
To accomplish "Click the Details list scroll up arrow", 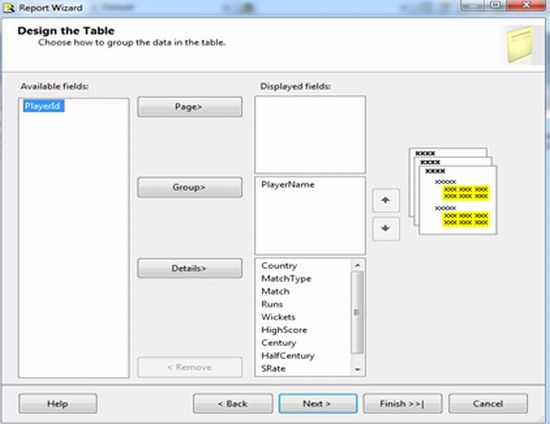I will click(357, 265).
